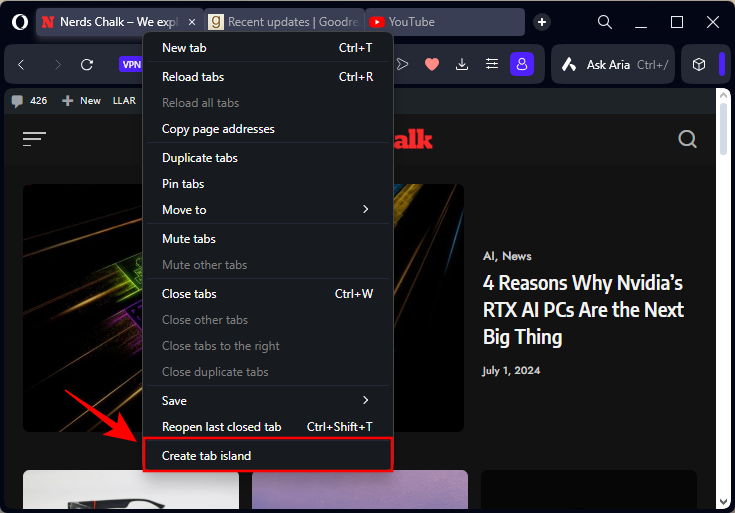Toggle the VPN badge in address bar
This screenshot has width=735, height=513.
click(x=131, y=64)
